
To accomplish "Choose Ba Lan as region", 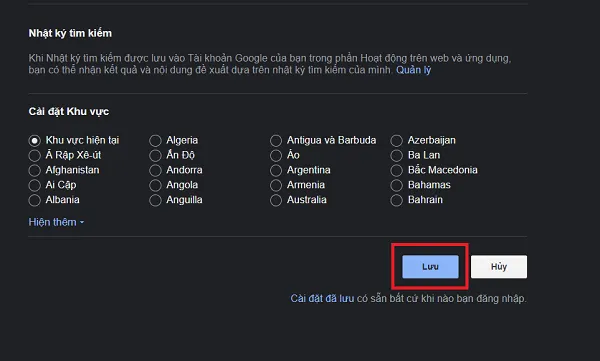I will click(x=396, y=155).
